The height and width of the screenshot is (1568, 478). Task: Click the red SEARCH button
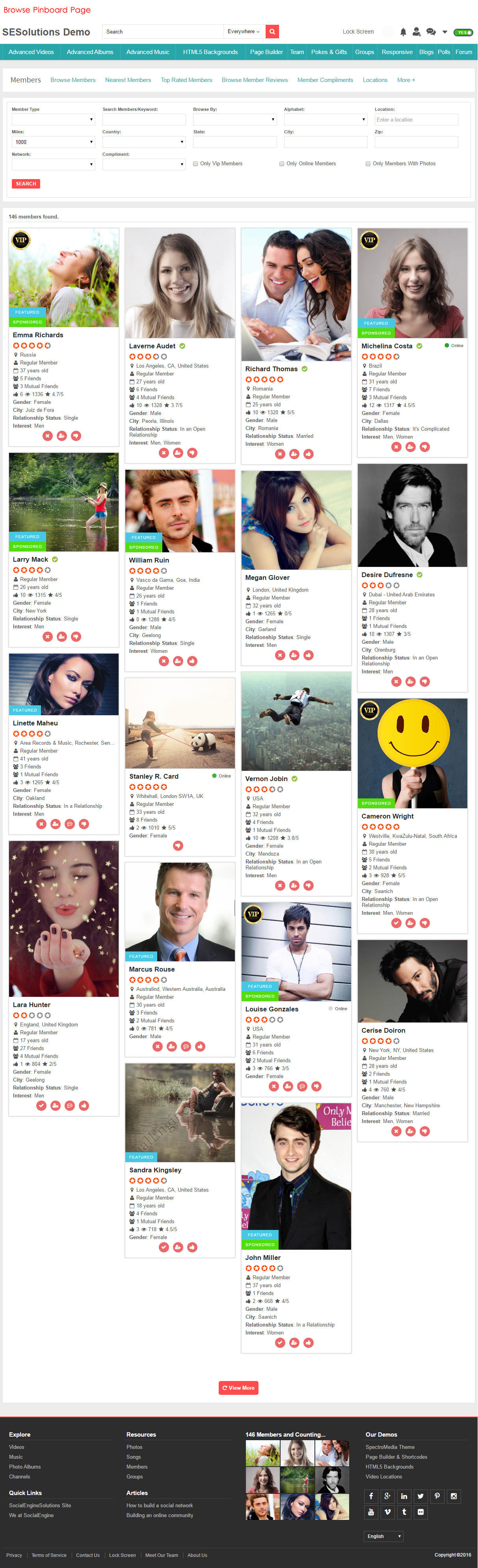(x=26, y=184)
